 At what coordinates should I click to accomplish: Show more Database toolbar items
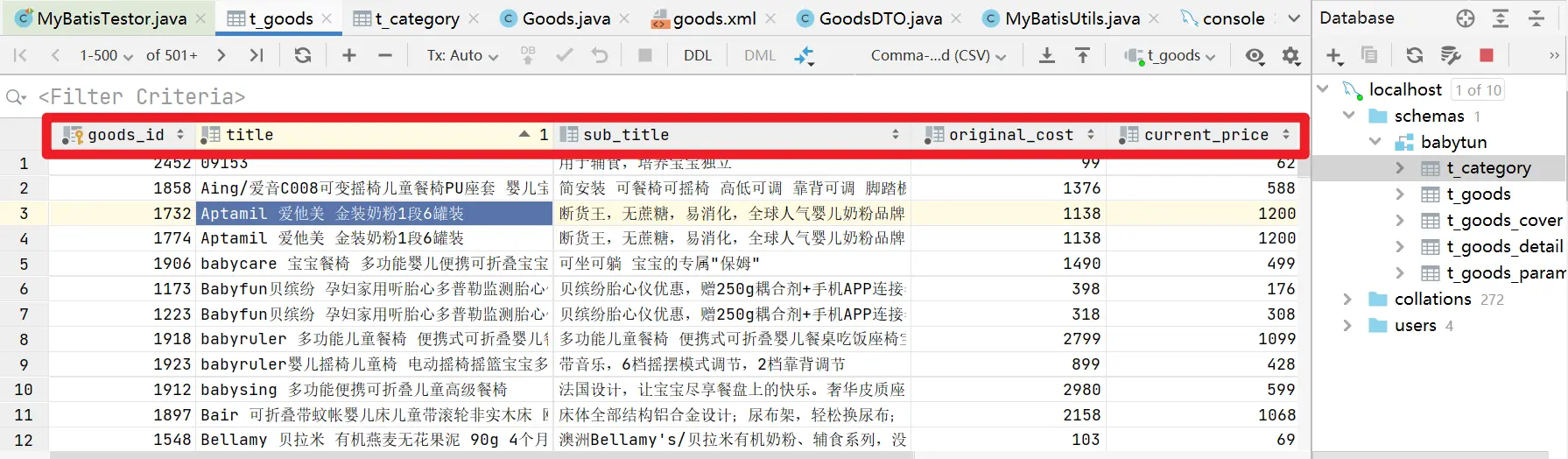coord(1554,55)
